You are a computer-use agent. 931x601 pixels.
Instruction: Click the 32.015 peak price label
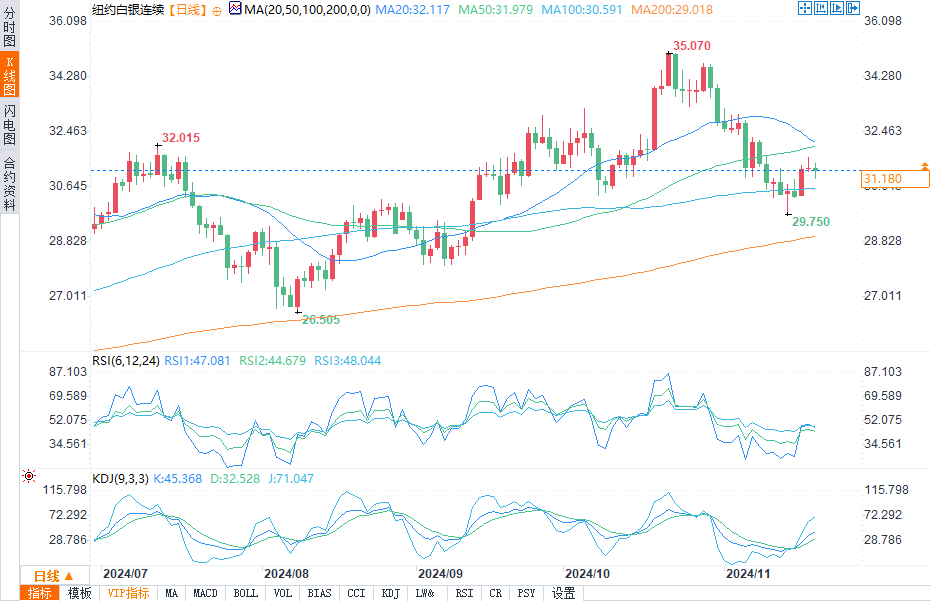click(181, 138)
